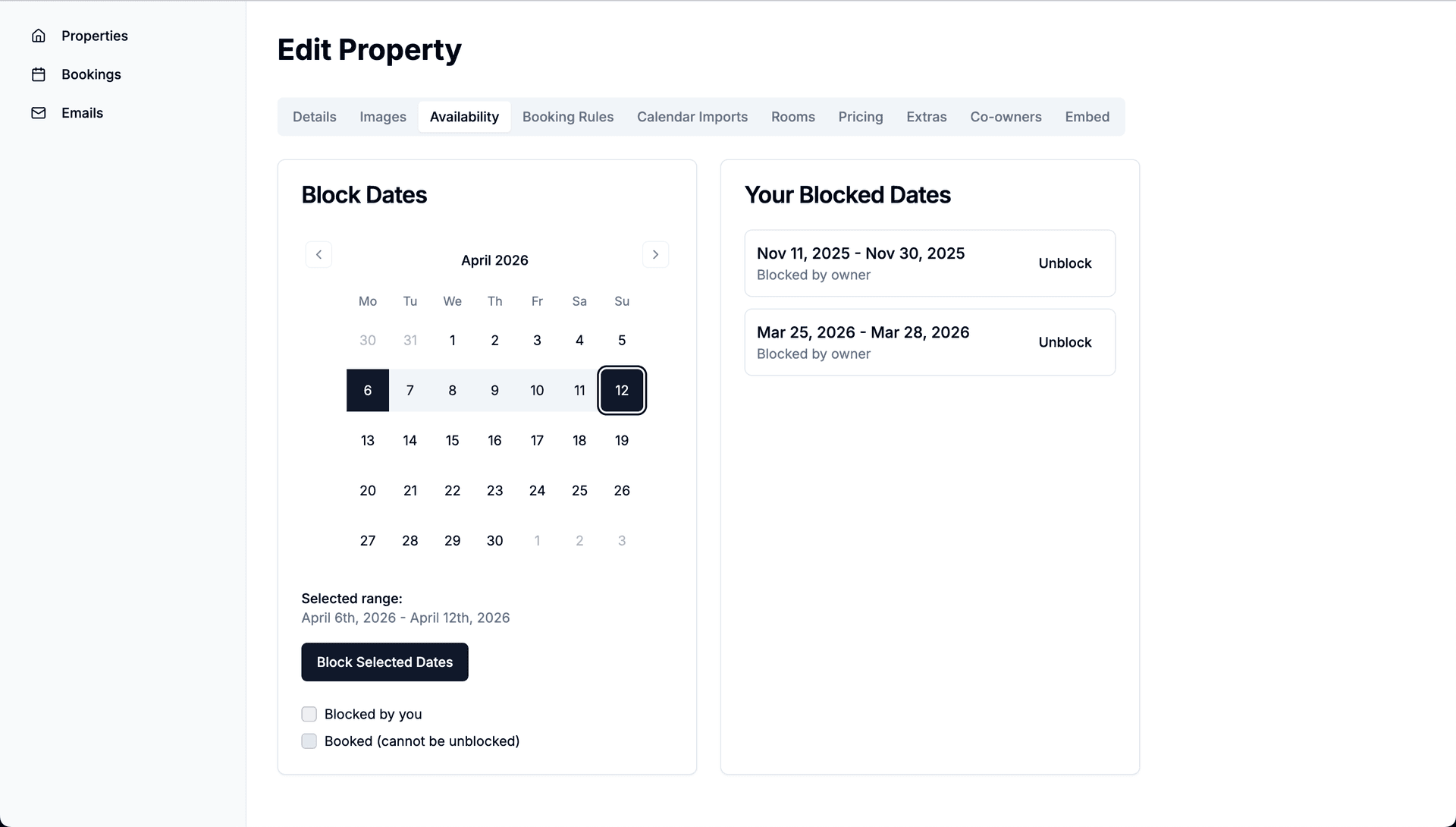Open the Booking Rules tab
This screenshot has height=827, width=1456.
[567, 117]
